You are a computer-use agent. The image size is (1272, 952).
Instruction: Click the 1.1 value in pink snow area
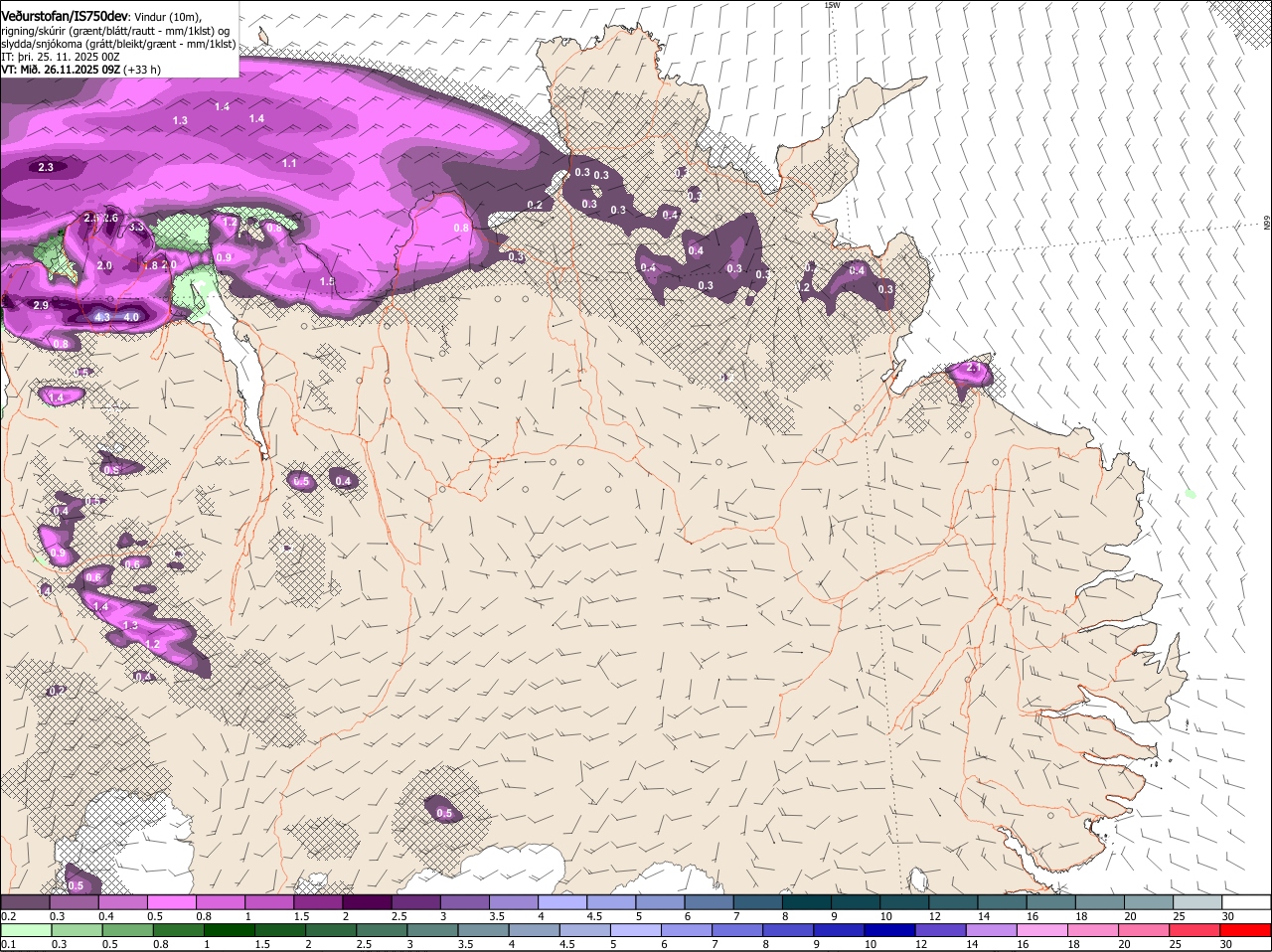289,163
